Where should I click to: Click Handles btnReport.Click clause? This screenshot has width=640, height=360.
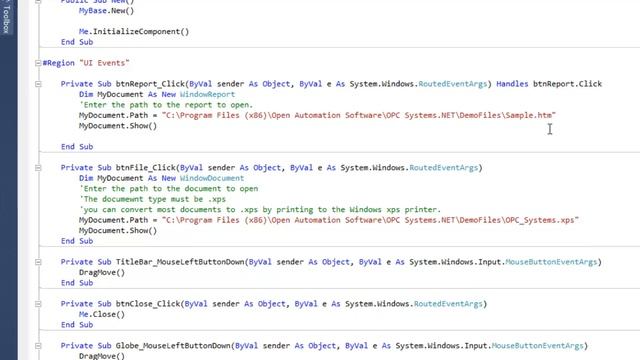tap(549, 84)
